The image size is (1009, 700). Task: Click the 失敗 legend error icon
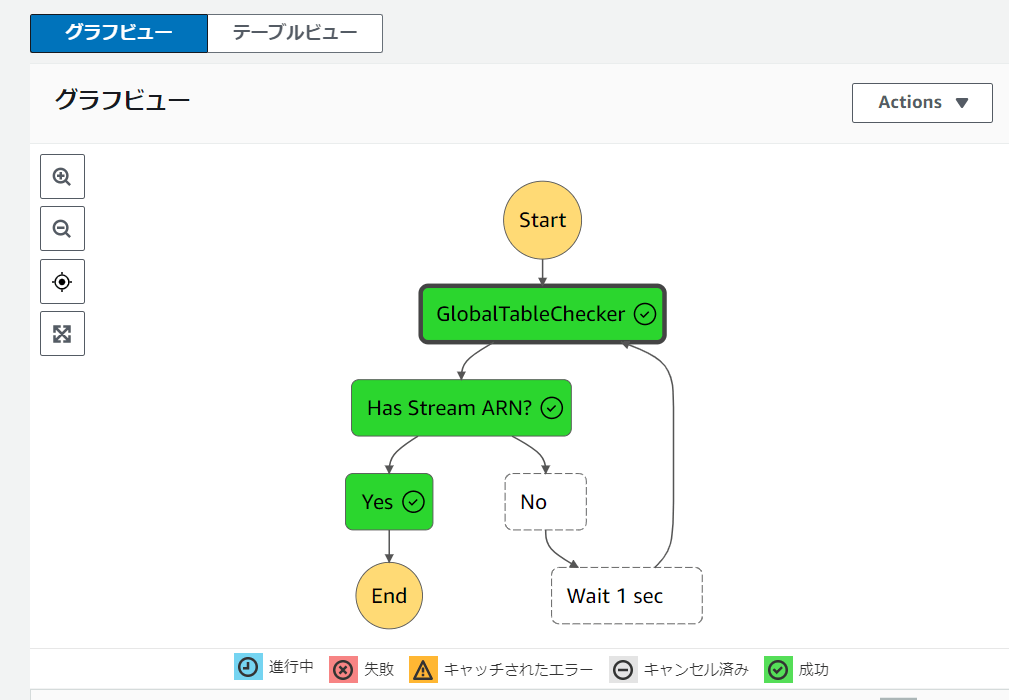pyautogui.click(x=344, y=669)
